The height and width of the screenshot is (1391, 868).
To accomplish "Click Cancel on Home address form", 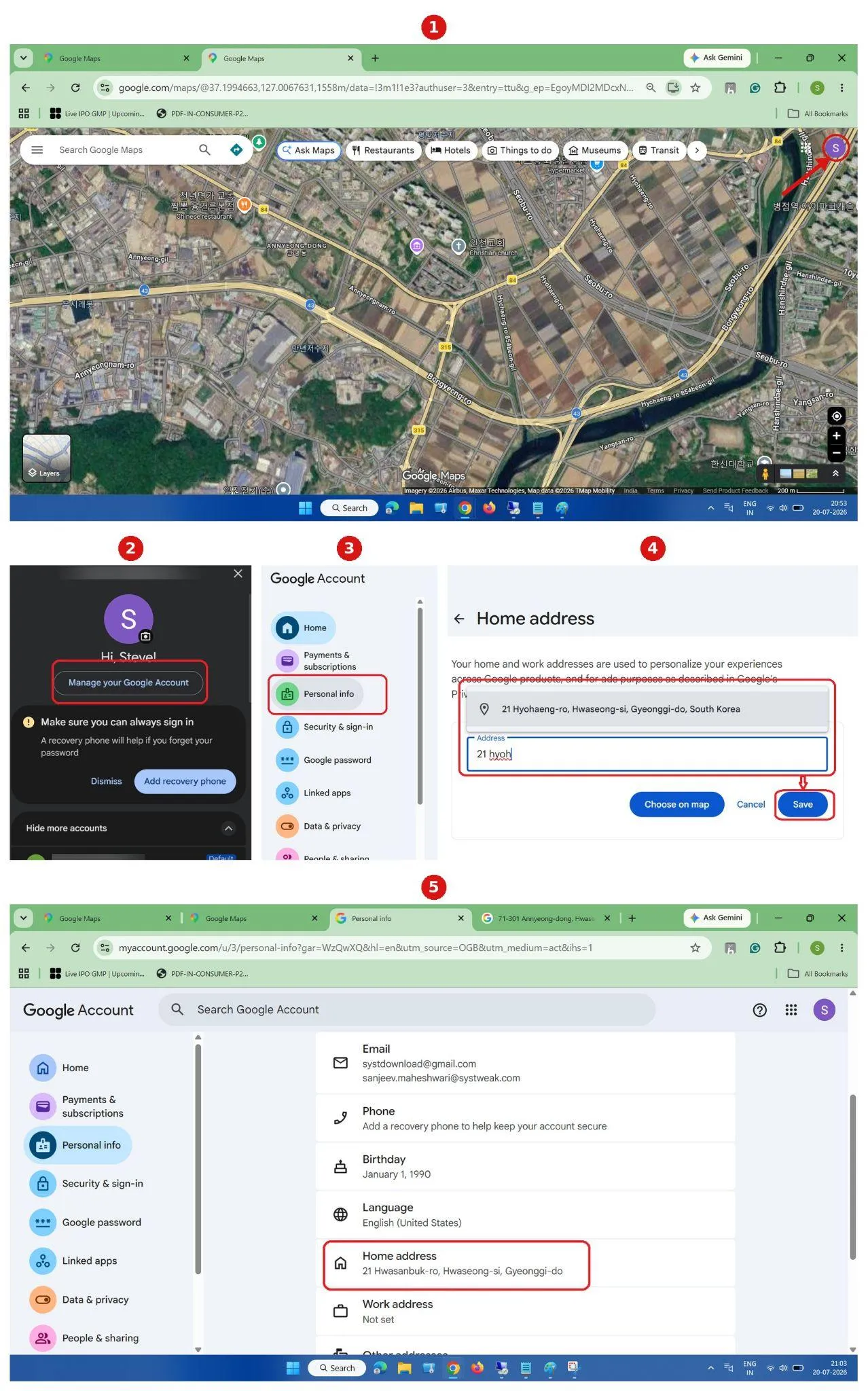I will point(751,804).
